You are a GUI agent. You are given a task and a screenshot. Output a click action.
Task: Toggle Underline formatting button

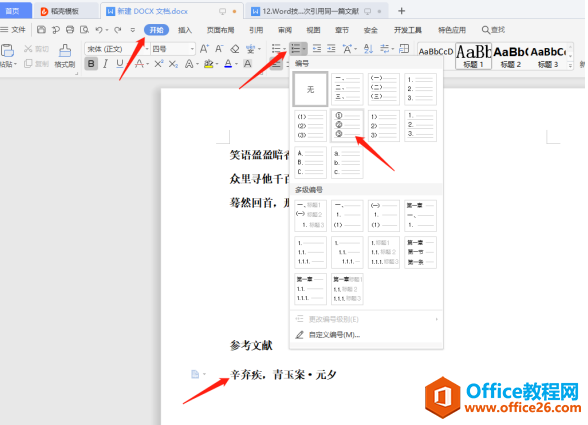coord(120,64)
